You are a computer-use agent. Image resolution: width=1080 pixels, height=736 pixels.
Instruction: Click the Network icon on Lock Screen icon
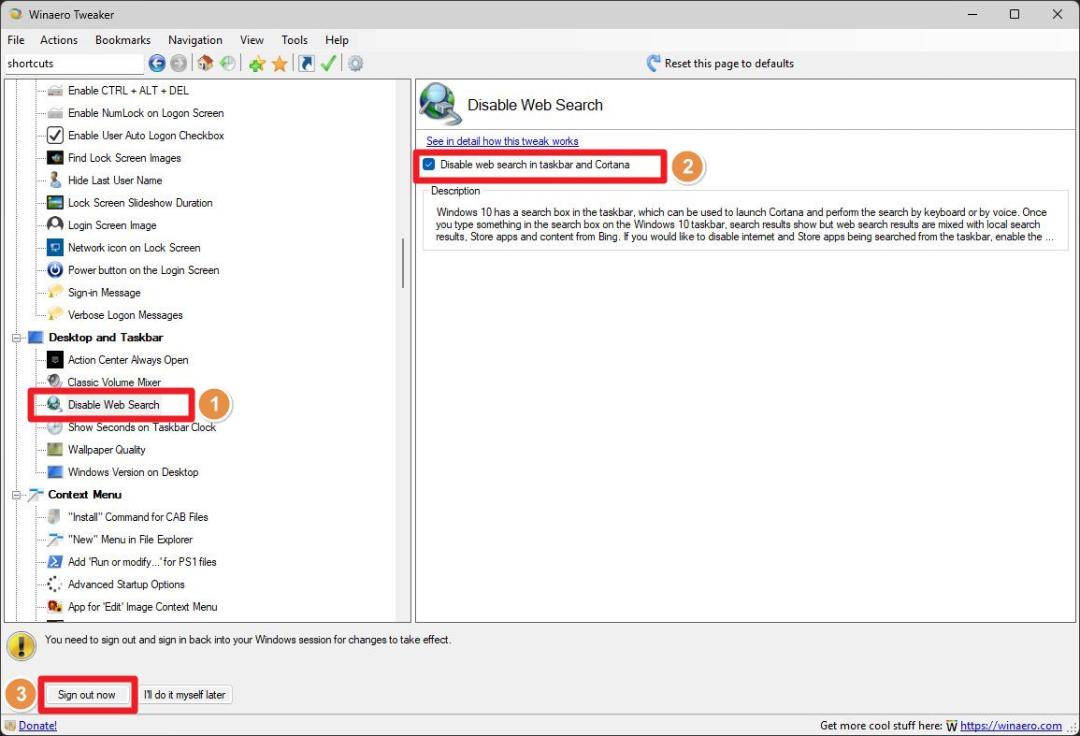tap(55, 247)
